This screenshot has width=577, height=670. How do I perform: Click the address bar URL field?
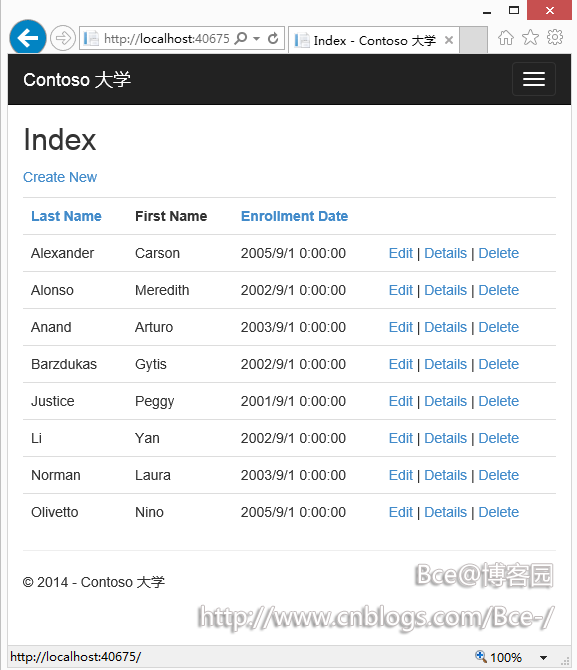point(167,38)
